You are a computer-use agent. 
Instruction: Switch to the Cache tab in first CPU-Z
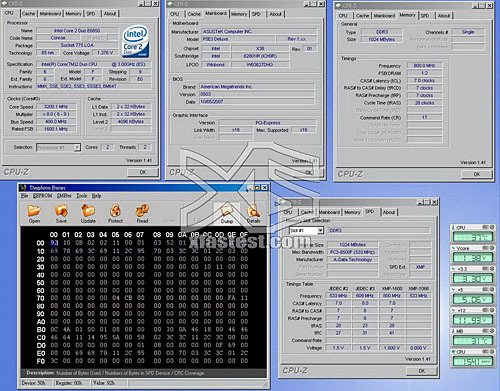[x=29, y=14]
